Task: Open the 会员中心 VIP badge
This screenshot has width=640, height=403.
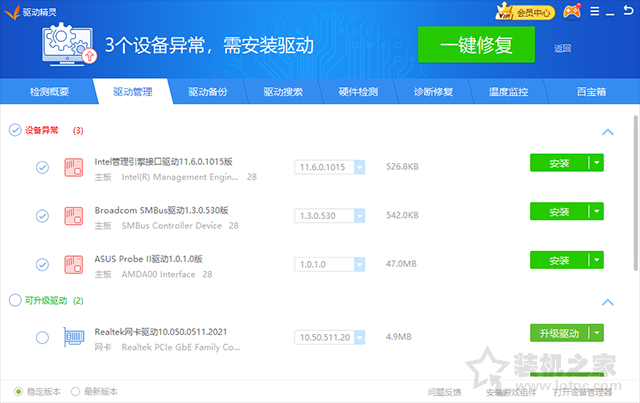Action: [525, 12]
